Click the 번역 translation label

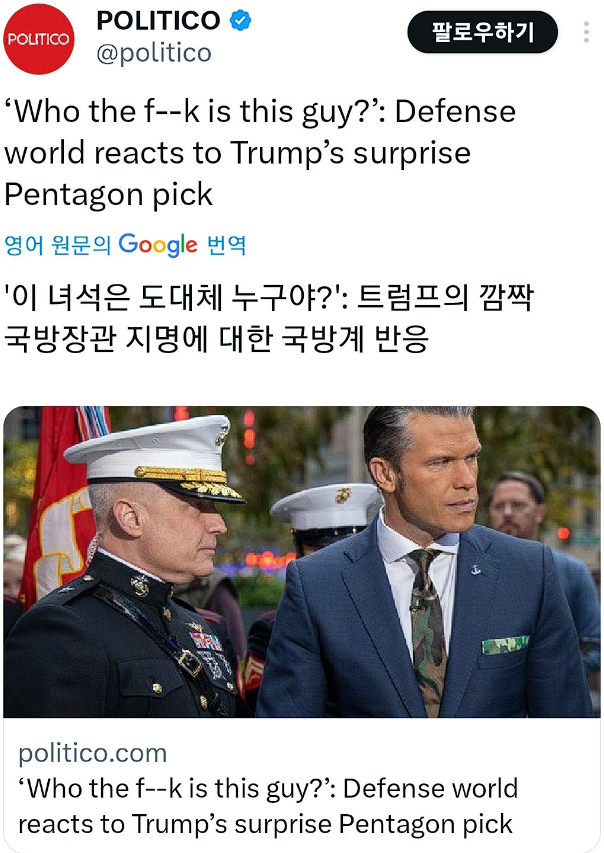[x=226, y=245]
